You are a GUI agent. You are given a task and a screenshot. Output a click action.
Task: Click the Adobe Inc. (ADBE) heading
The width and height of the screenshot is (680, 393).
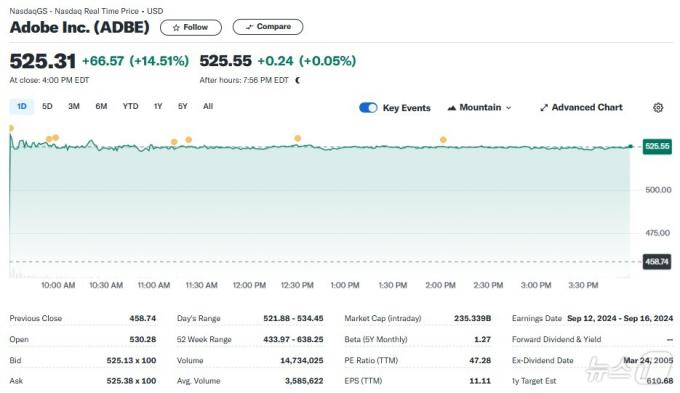tap(80, 27)
